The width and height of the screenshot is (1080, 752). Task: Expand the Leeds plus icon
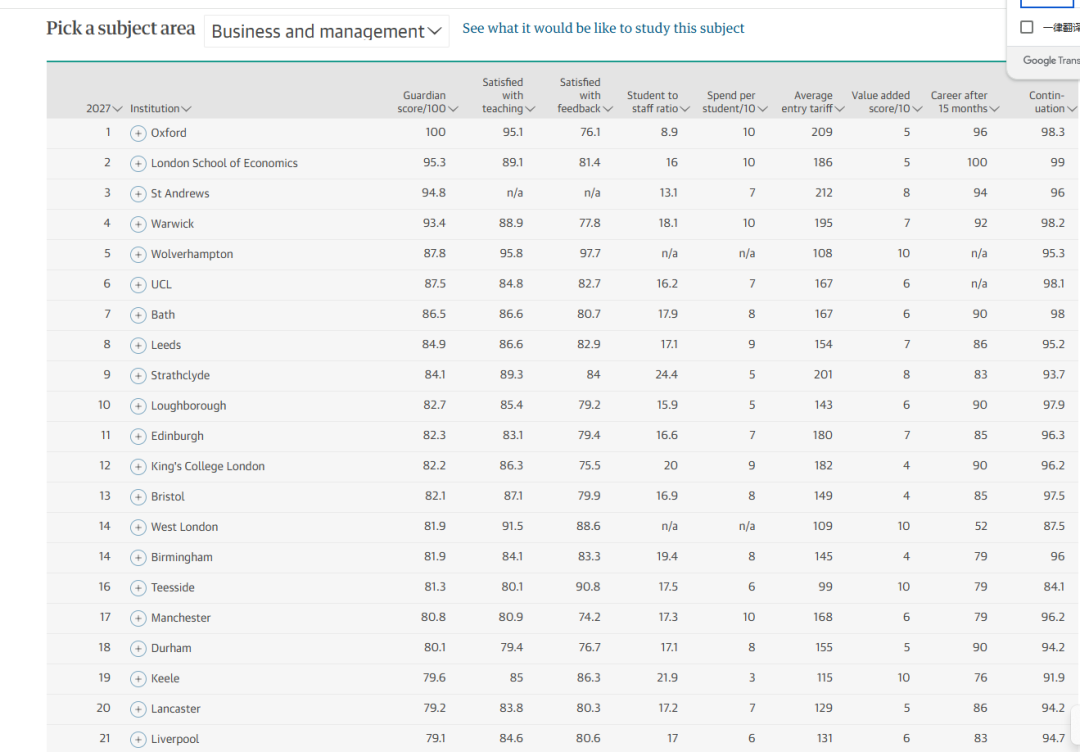(x=138, y=346)
